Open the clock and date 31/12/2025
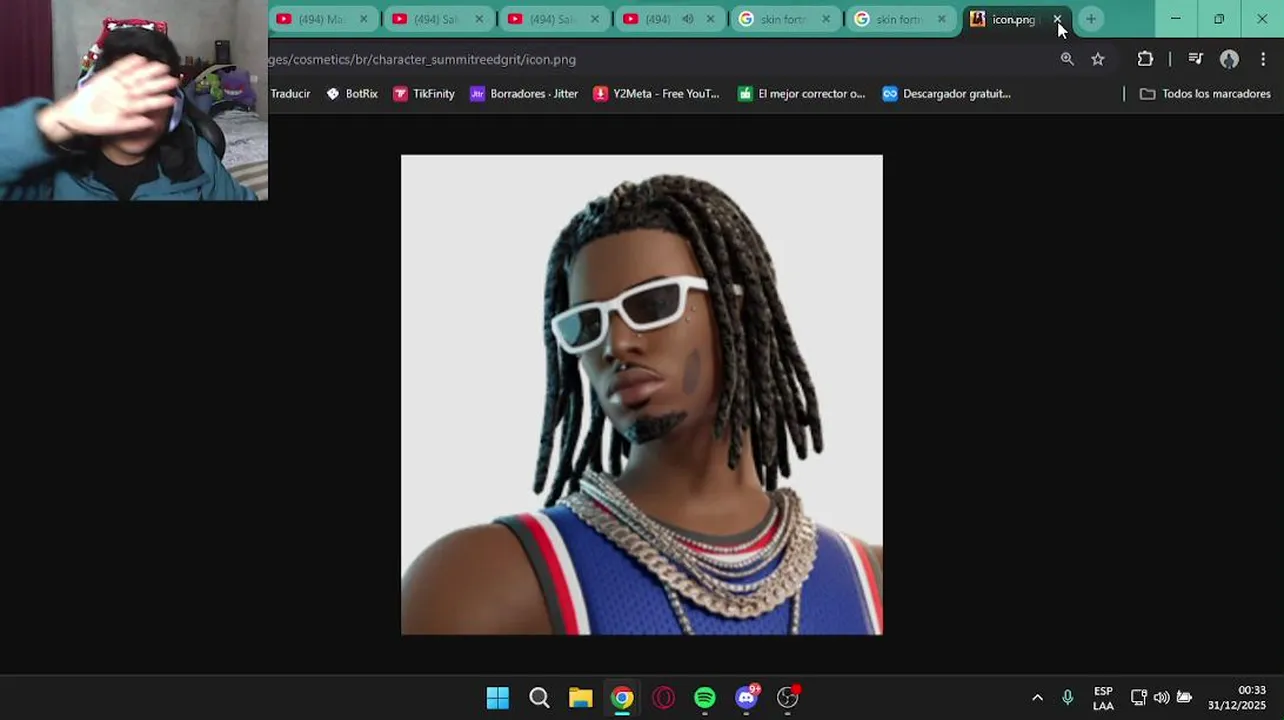Viewport: 1284px width, 720px height. [1238, 698]
